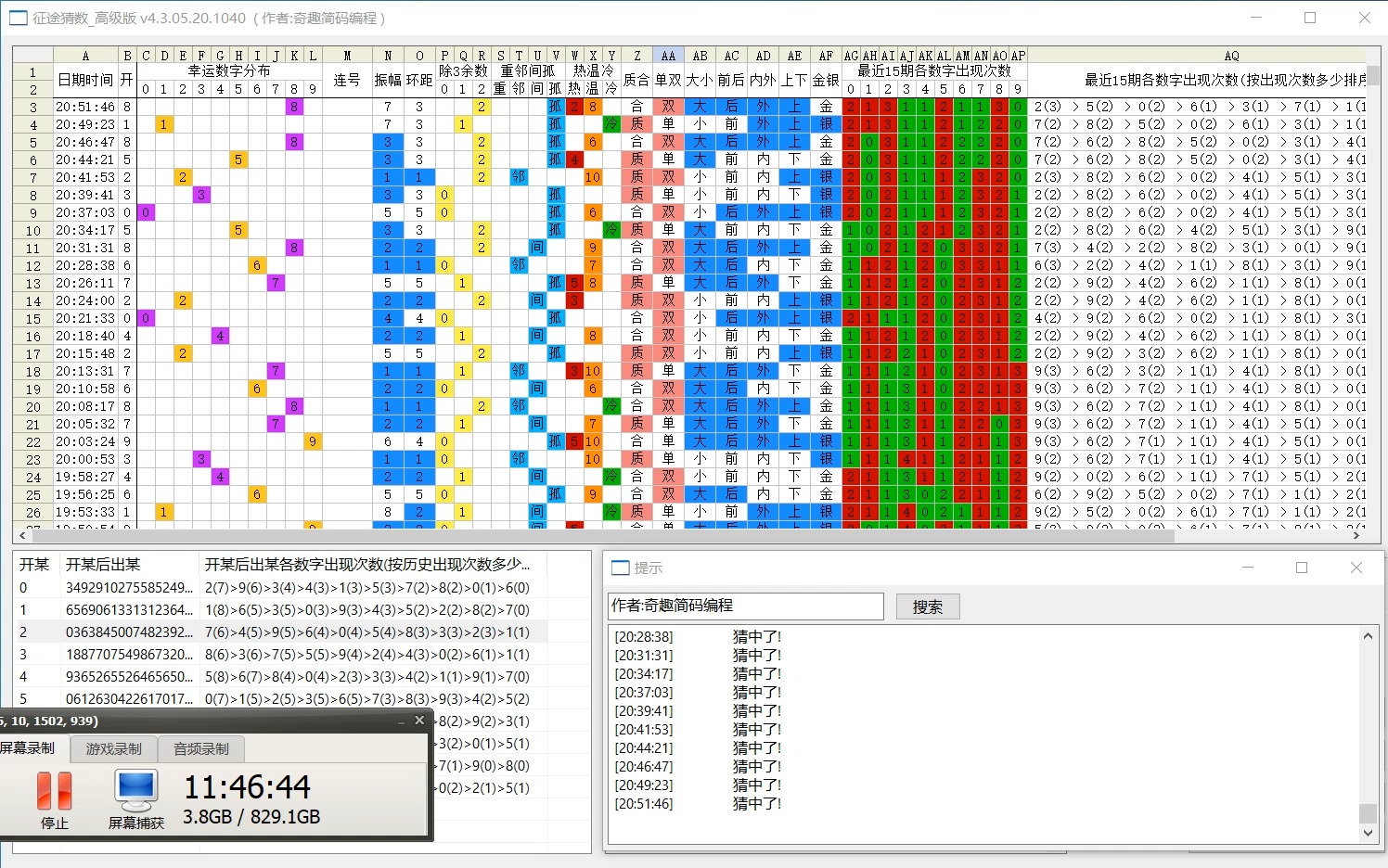Select column header AA
Screen dimensions: 1388x868
(x=668, y=56)
